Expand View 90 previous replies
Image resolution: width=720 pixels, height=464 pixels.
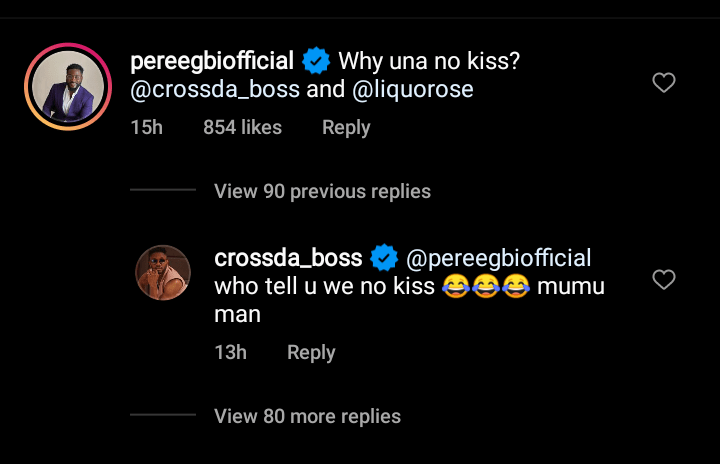[x=322, y=191]
